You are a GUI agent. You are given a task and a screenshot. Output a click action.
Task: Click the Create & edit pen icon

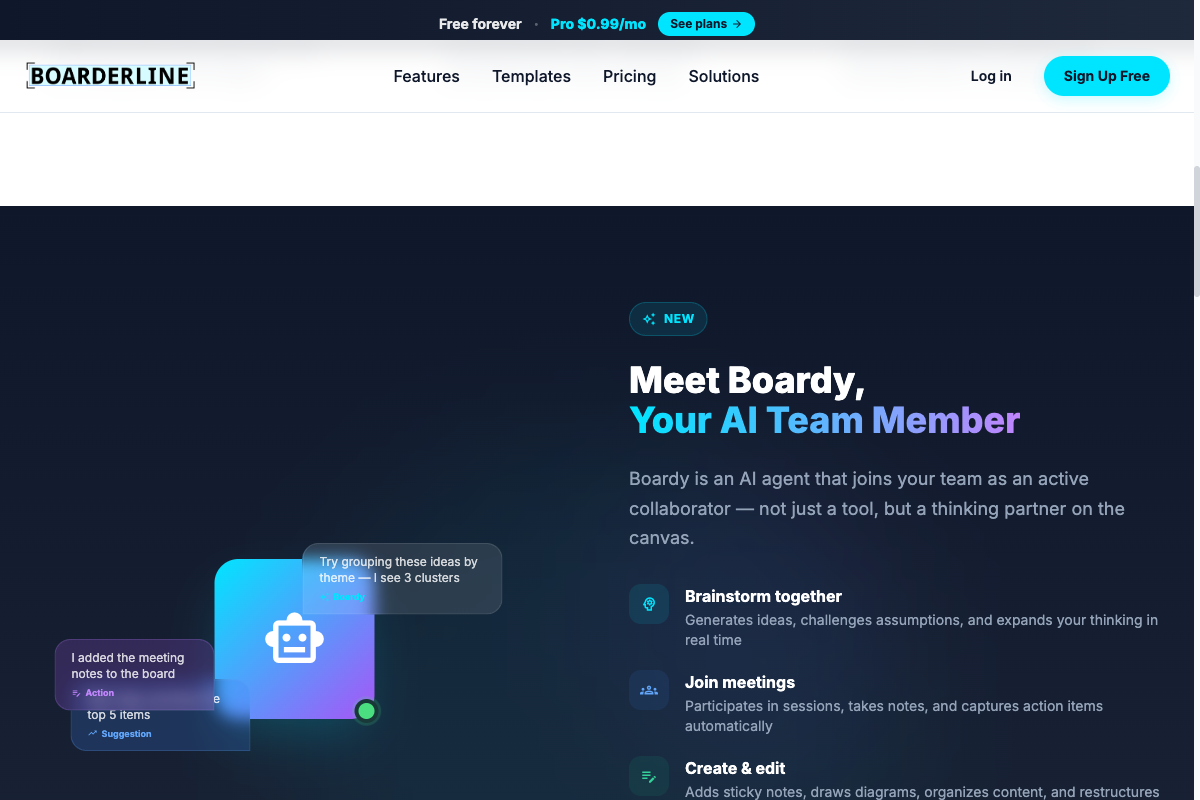(x=648, y=776)
